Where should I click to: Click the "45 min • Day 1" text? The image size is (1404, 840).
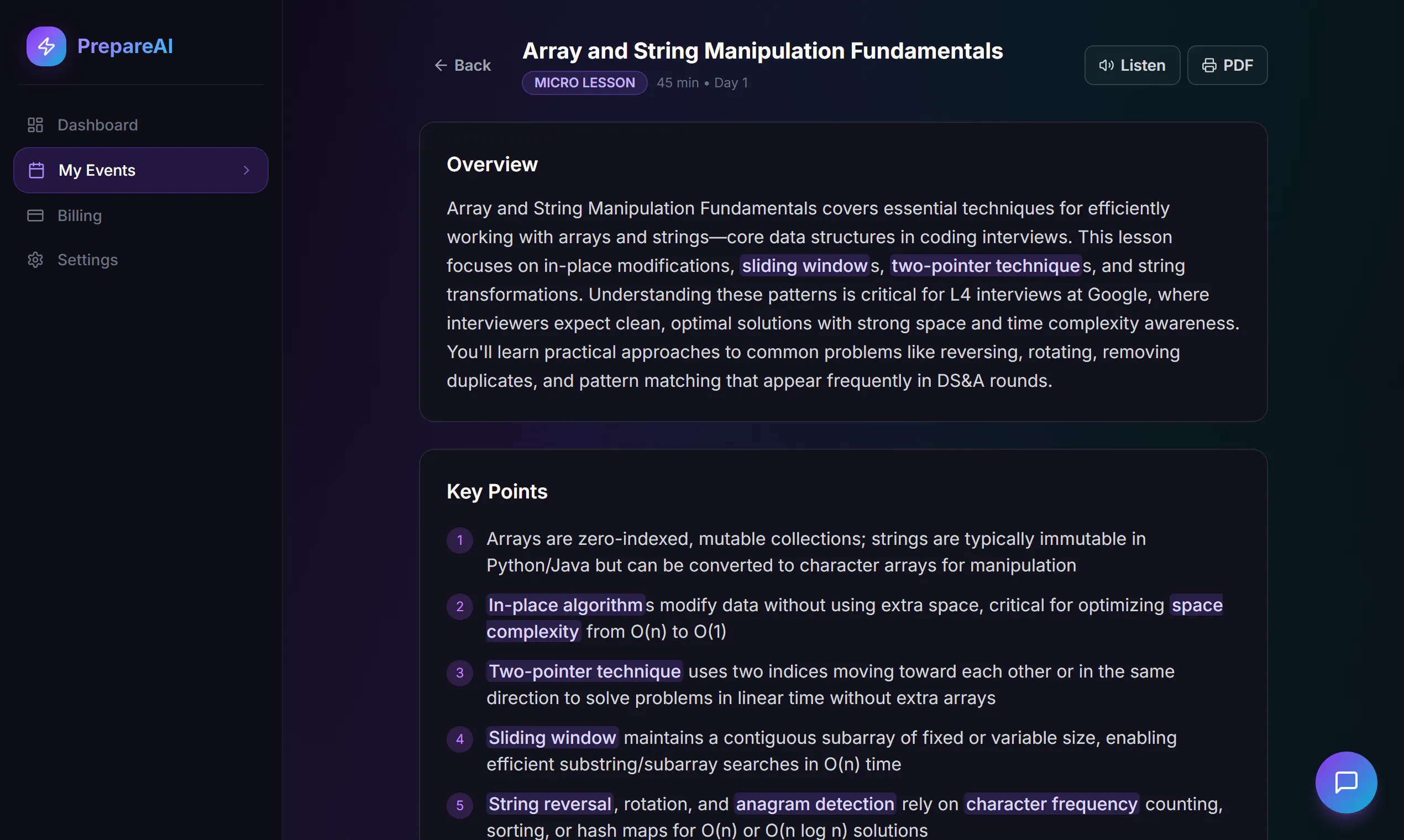click(x=702, y=83)
